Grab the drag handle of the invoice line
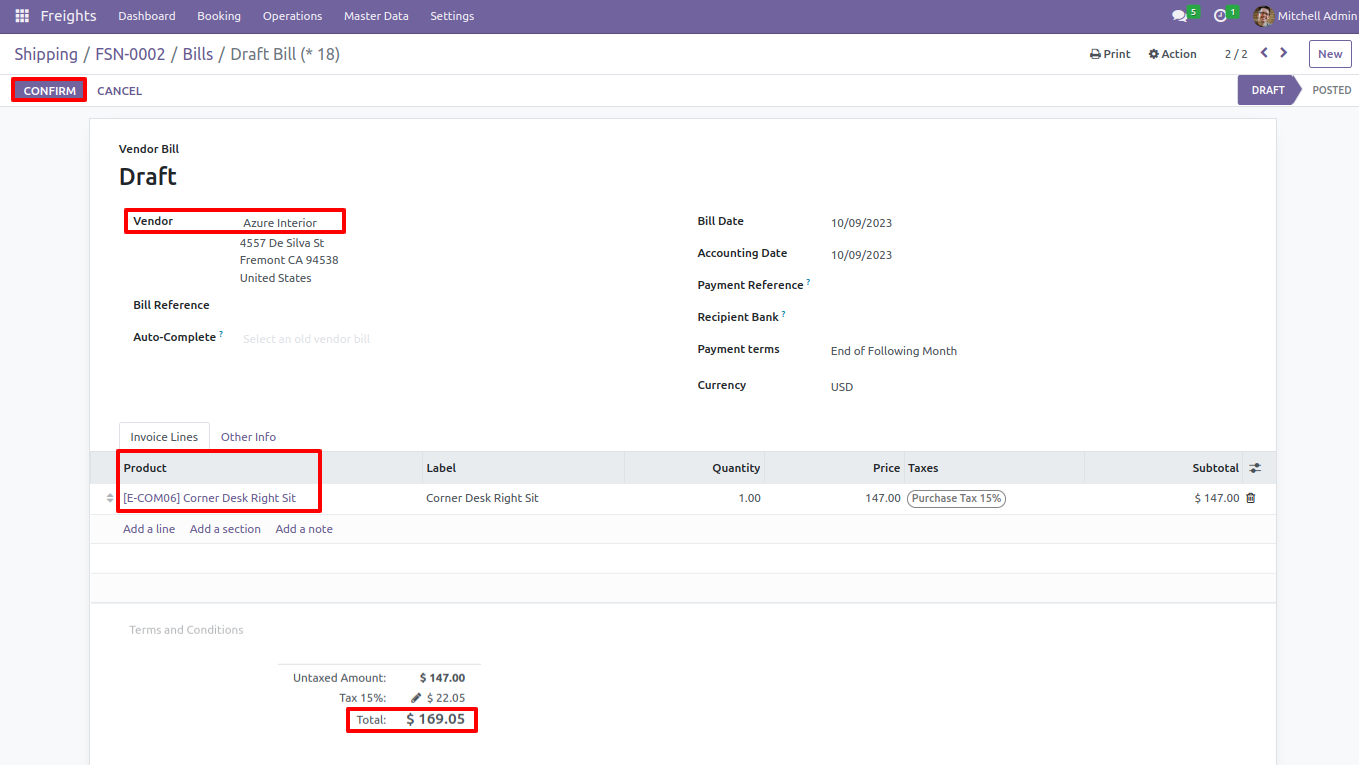This screenshot has width=1359, height=765. click(110, 498)
